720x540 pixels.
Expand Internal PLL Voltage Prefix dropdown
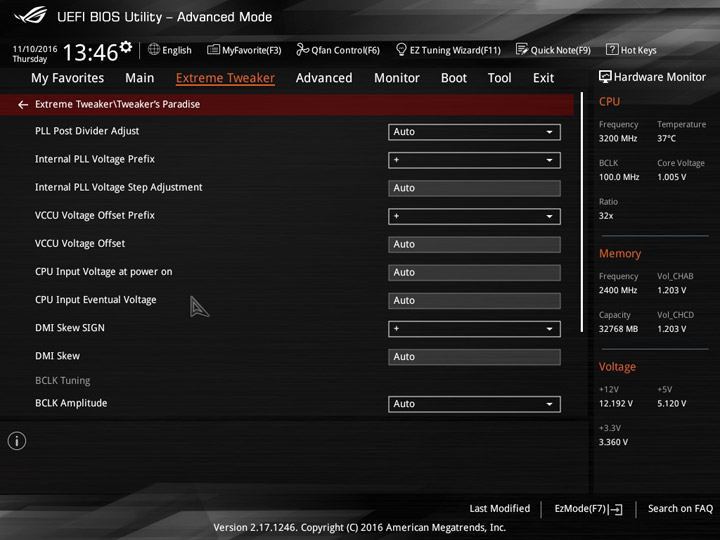click(x=474, y=160)
